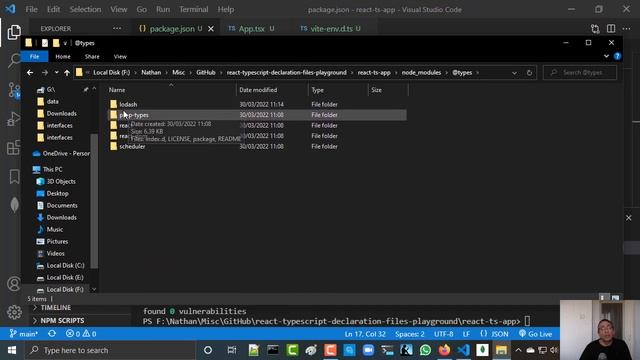
Task: Open the Selection menu in VS Code
Action: pos(85,9)
